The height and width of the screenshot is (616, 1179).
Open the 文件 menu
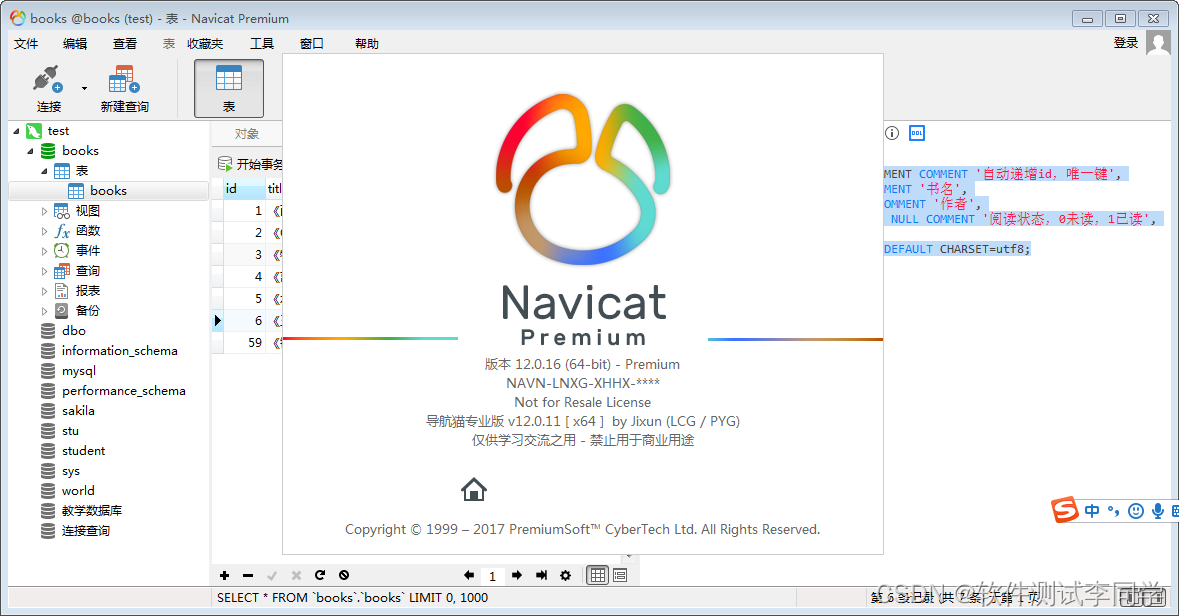click(26, 44)
